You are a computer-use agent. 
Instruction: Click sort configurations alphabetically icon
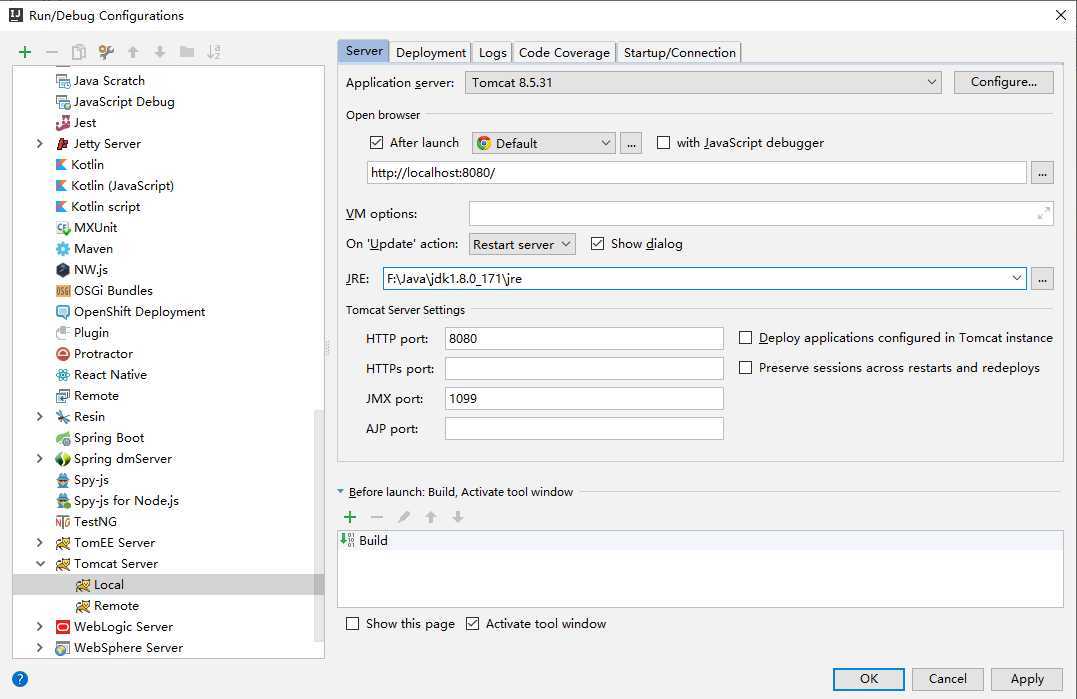pyautogui.click(x=214, y=52)
